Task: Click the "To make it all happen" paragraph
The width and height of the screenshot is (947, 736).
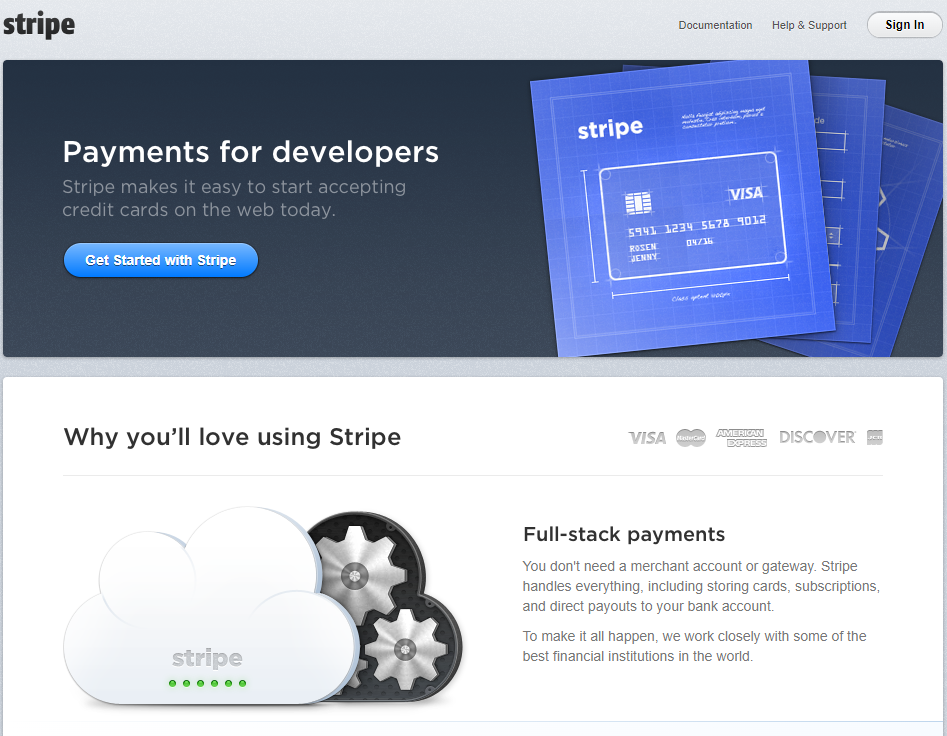Action: (695, 646)
